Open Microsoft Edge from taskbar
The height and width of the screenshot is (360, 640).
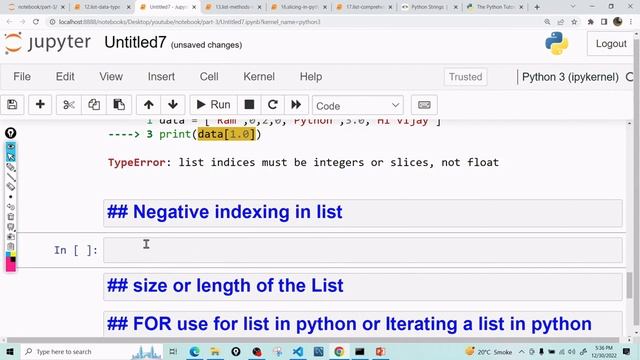[194, 351]
